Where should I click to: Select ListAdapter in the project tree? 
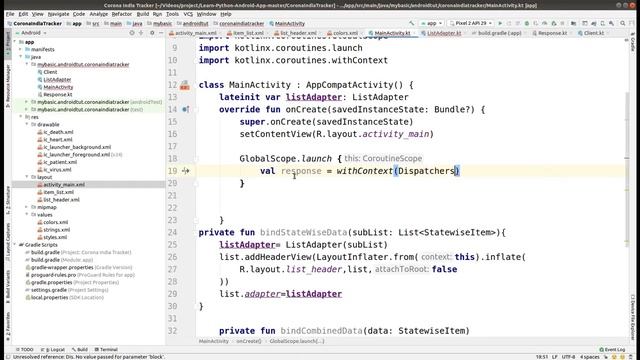point(57,80)
